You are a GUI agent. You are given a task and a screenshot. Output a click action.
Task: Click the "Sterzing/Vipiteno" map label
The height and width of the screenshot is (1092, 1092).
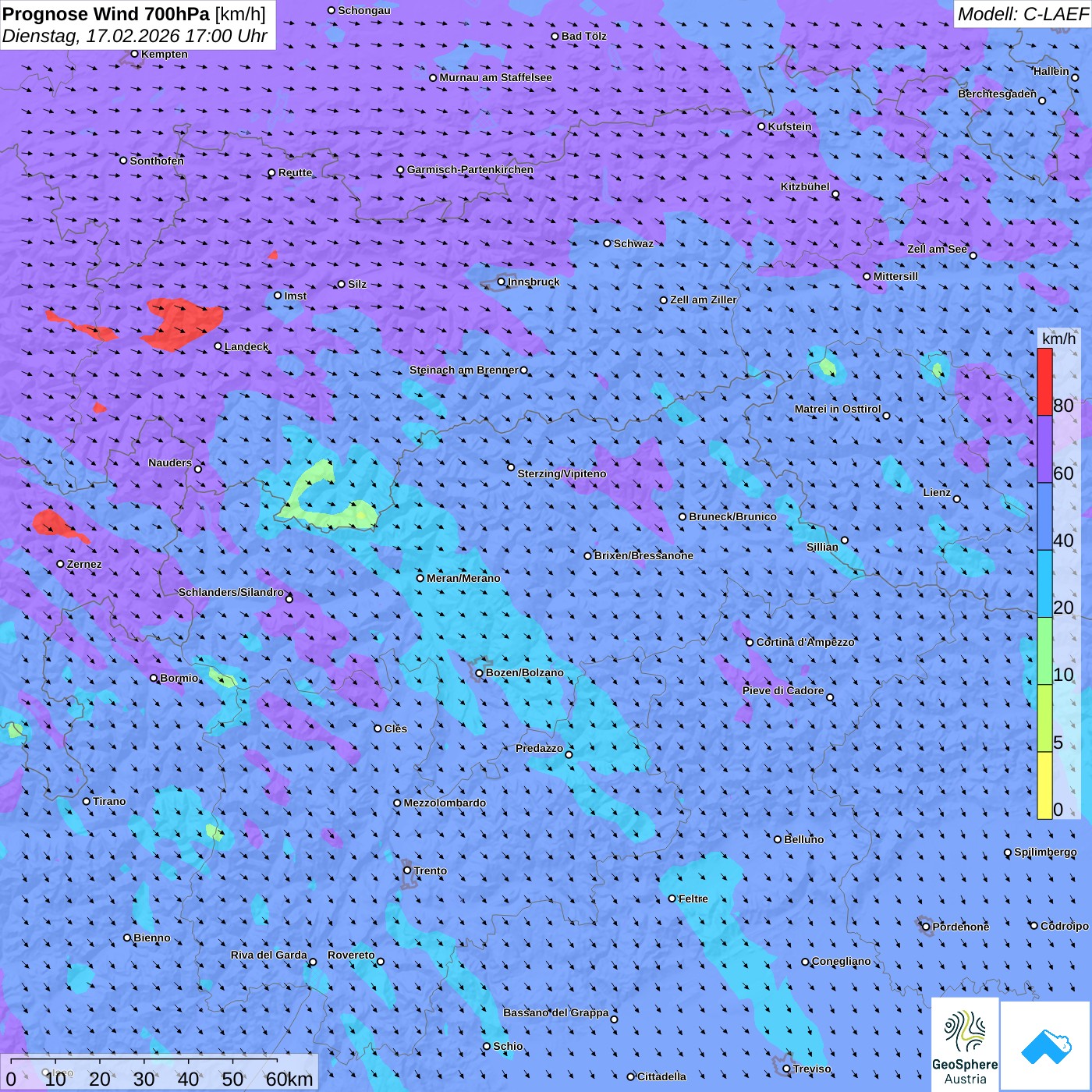[x=562, y=473]
